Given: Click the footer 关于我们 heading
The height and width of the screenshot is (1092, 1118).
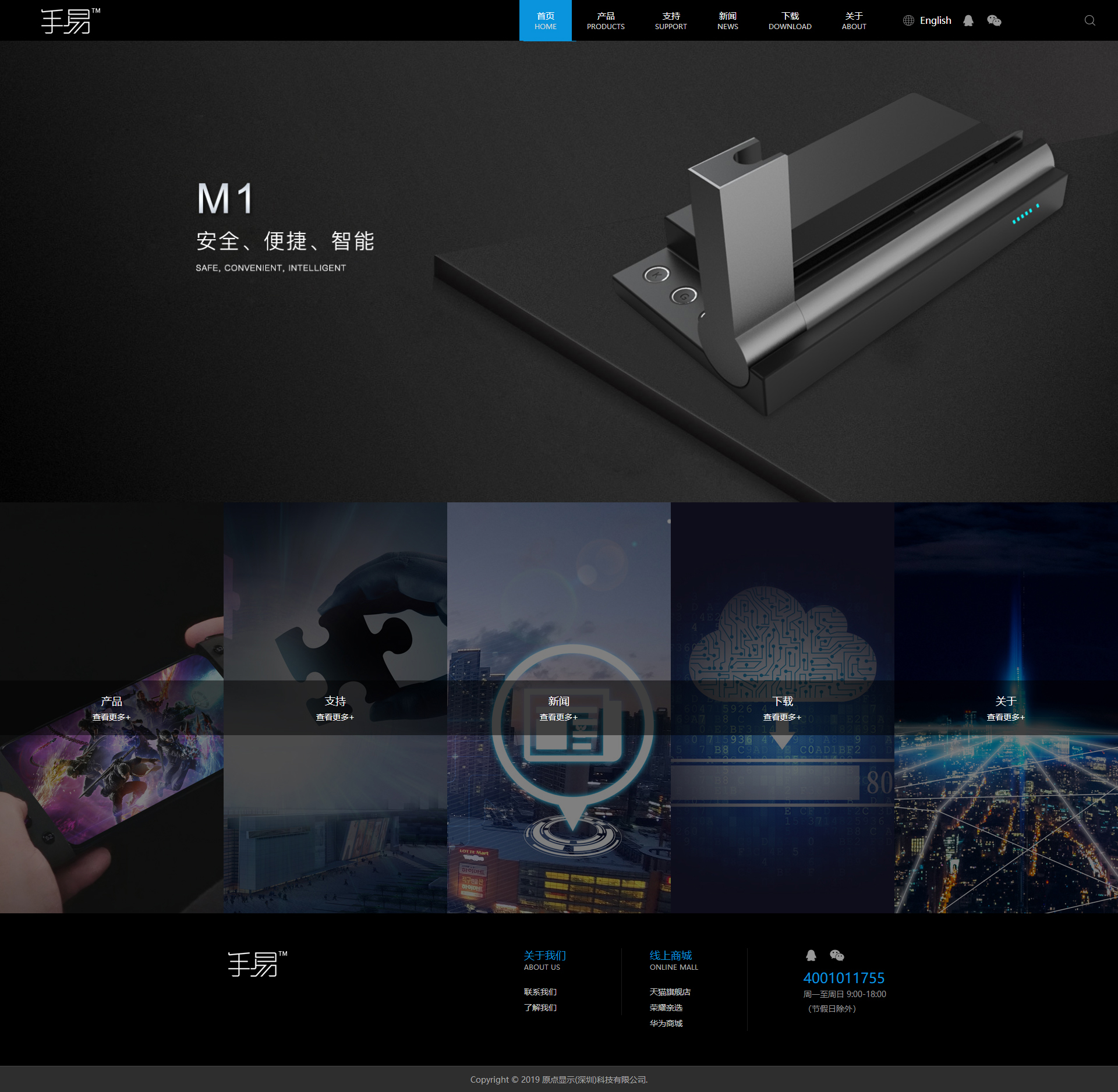Looking at the screenshot, I should (544, 955).
